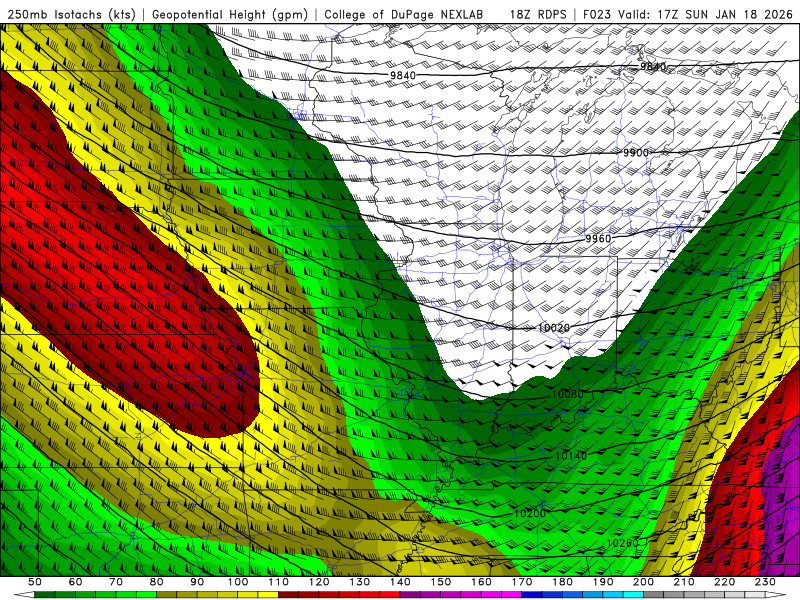Image resolution: width=800 pixels, height=600 pixels.
Task: Click the 200 value on the color scale
Action: tap(644, 582)
